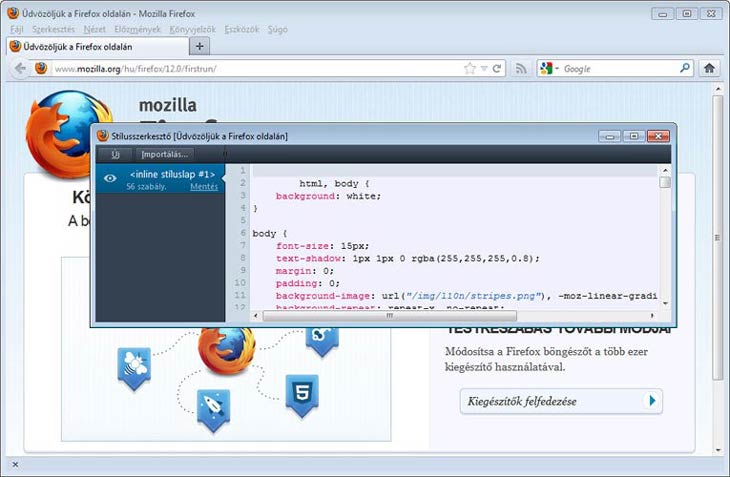Viewport: 730px width, 477px height.
Task: Click the Back arrow navigation button
Action: 20,69
